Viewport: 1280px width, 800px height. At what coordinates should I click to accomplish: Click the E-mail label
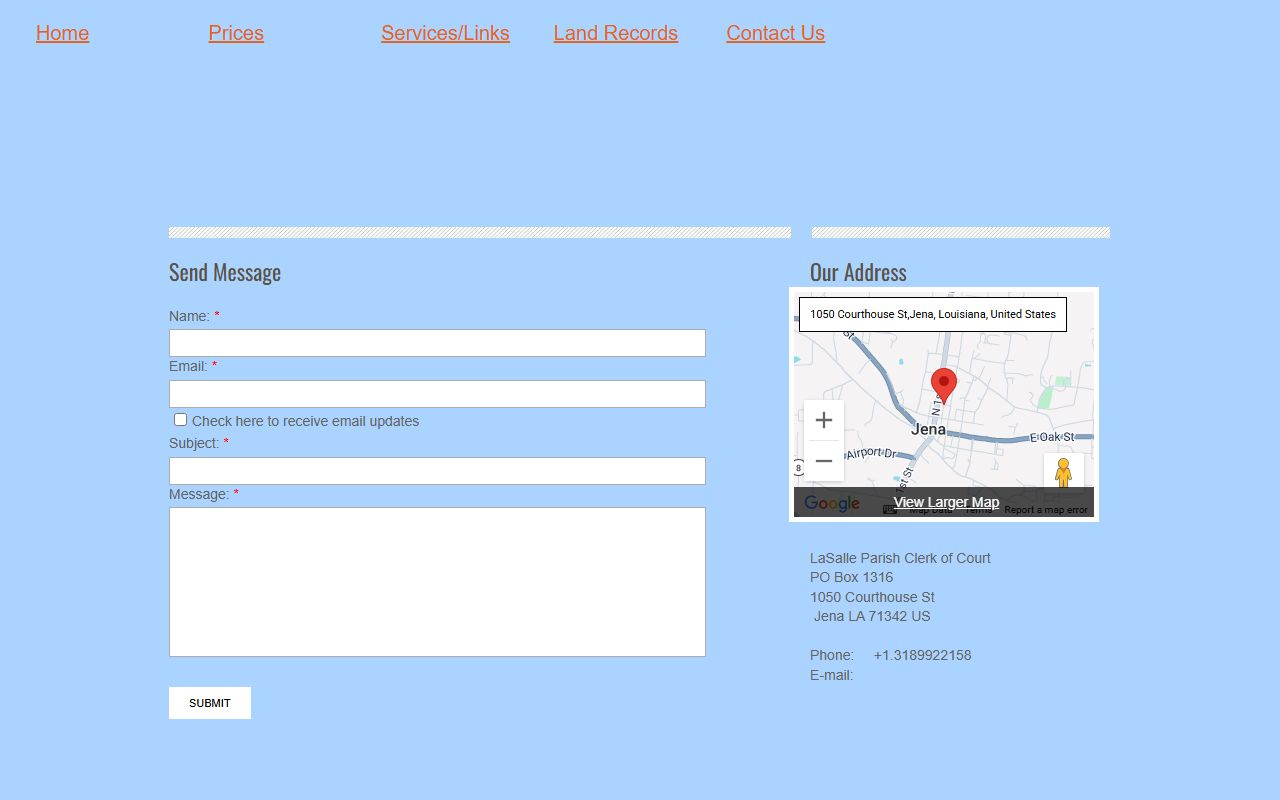click(x=831, y=675)
